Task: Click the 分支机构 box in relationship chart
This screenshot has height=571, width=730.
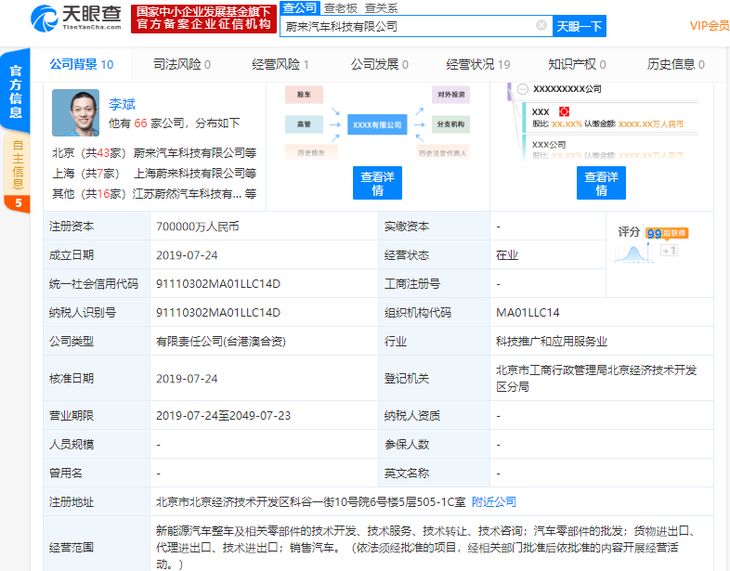Action: pyautogui.click(x=451, y=124)
